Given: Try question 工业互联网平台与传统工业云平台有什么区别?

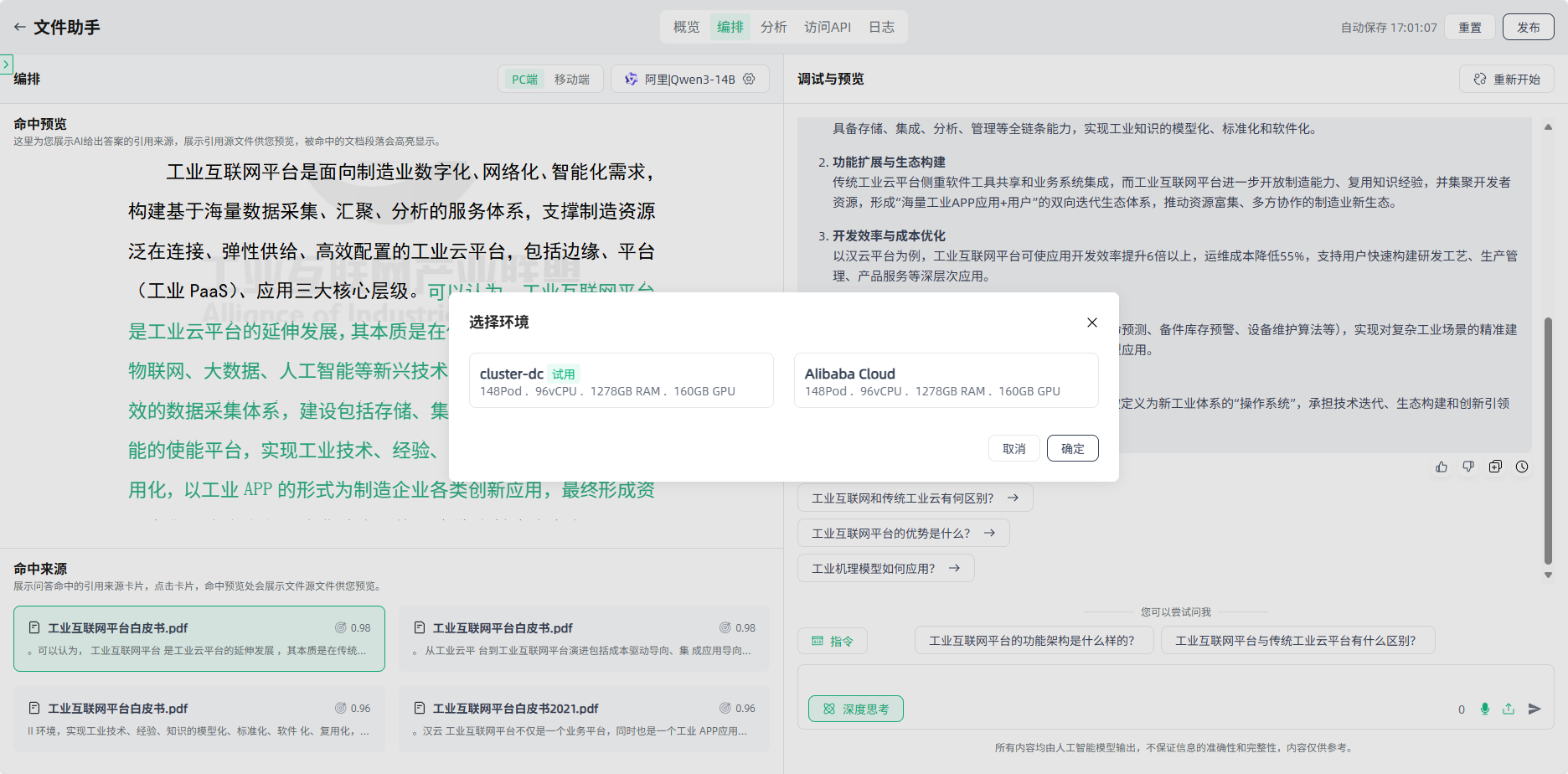Looking at the screenshot, I should click(x=1297, y=640).
